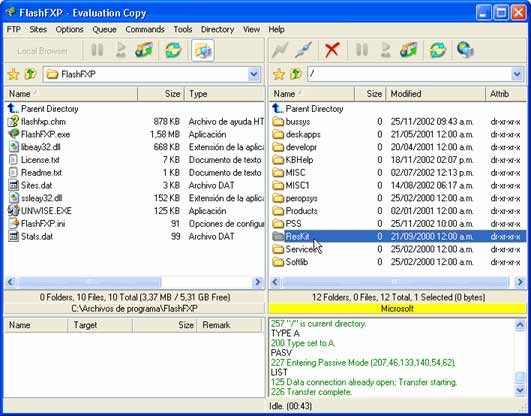Toggle the switch-to-local-browser computer icon

pos(203,50)
